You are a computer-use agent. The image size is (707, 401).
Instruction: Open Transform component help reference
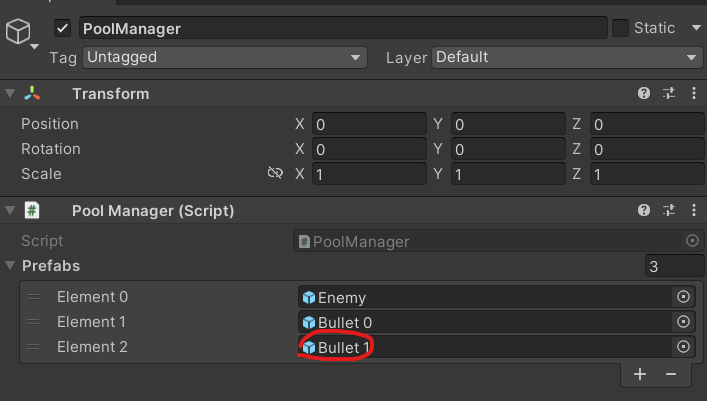point(645,94)
